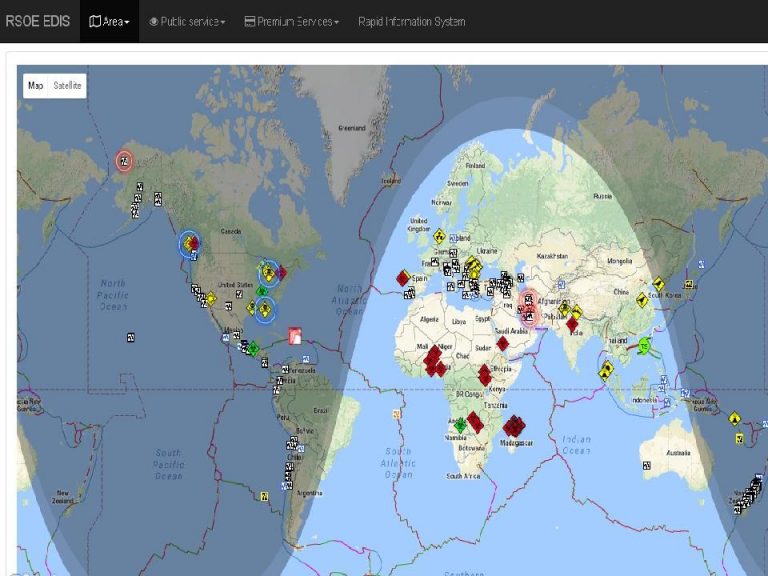
Task: Switch map to Satellite view
Action: 68,86
